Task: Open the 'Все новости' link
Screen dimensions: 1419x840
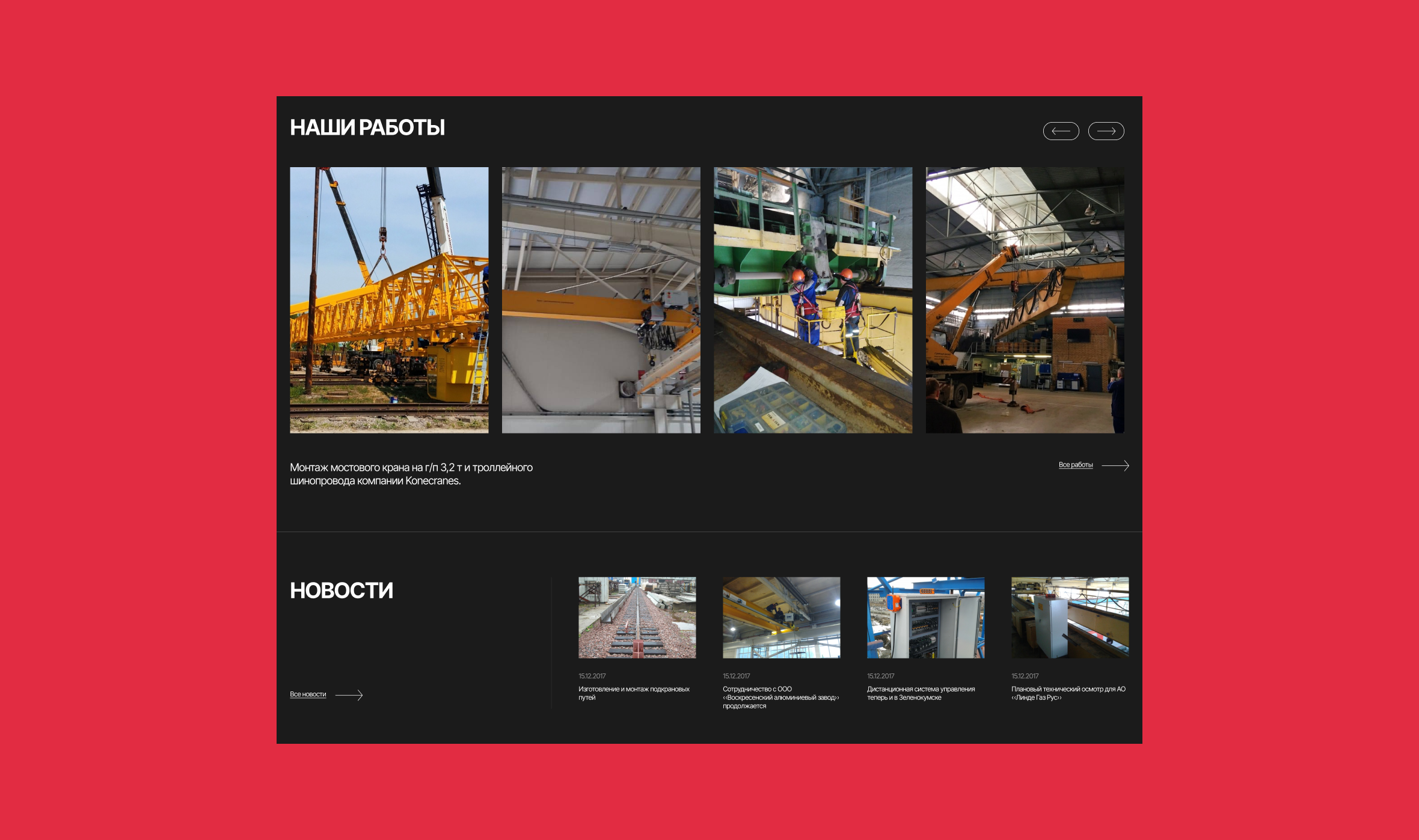Action: (x=308, y=694)
